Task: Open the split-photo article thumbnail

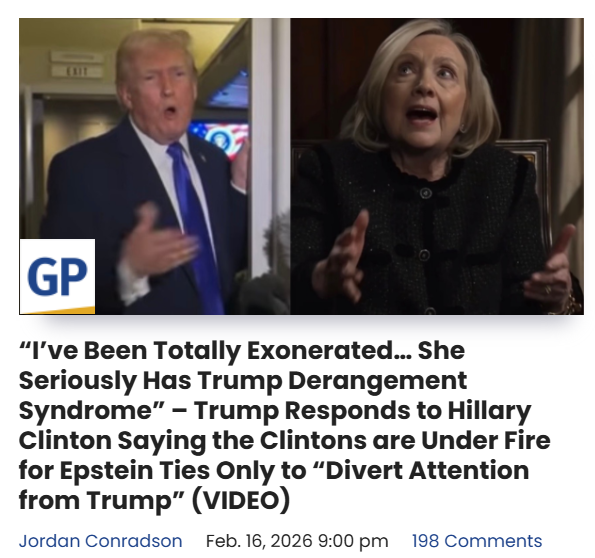Action: pyautogui.click(x=301, y=166)
